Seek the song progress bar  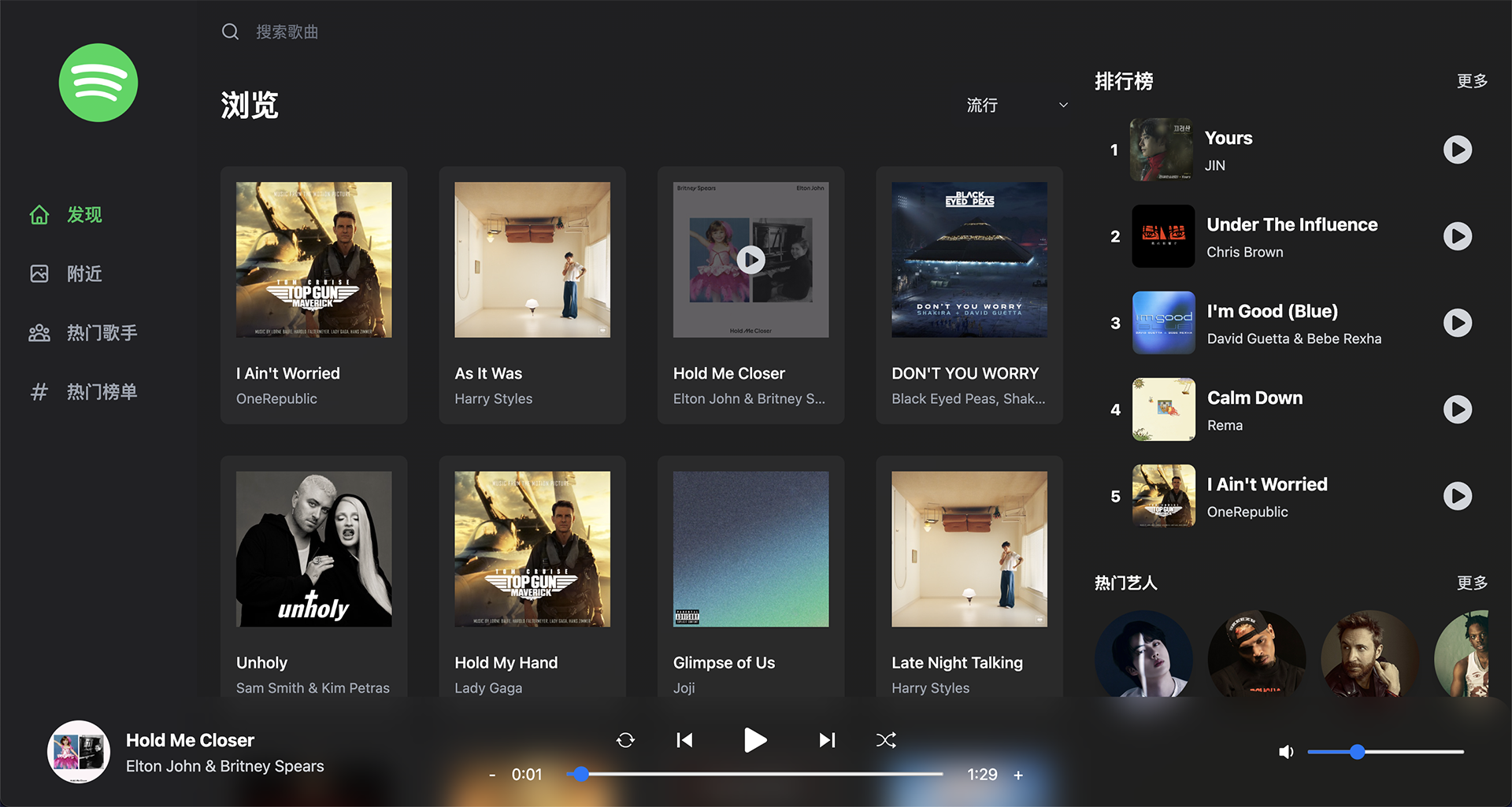(754, 775)
